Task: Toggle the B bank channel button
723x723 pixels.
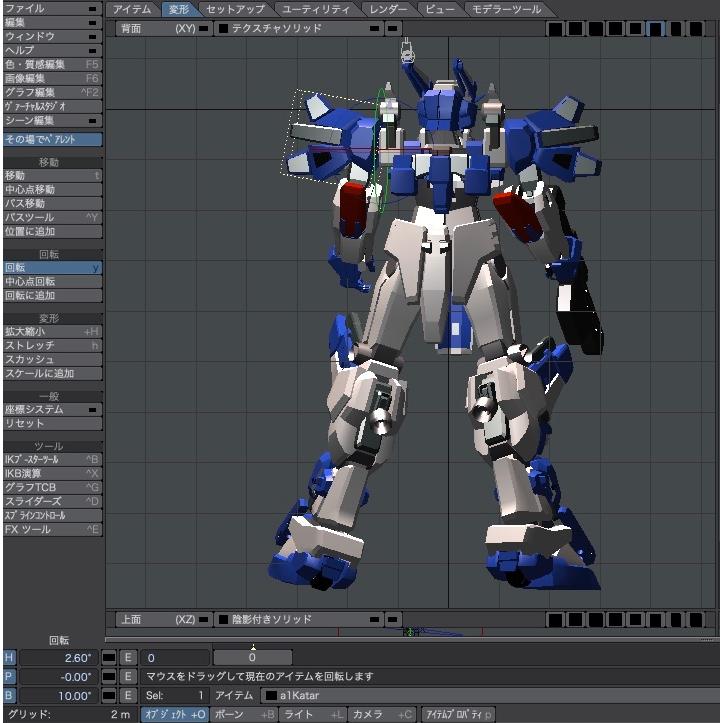Action: [9, 695]
